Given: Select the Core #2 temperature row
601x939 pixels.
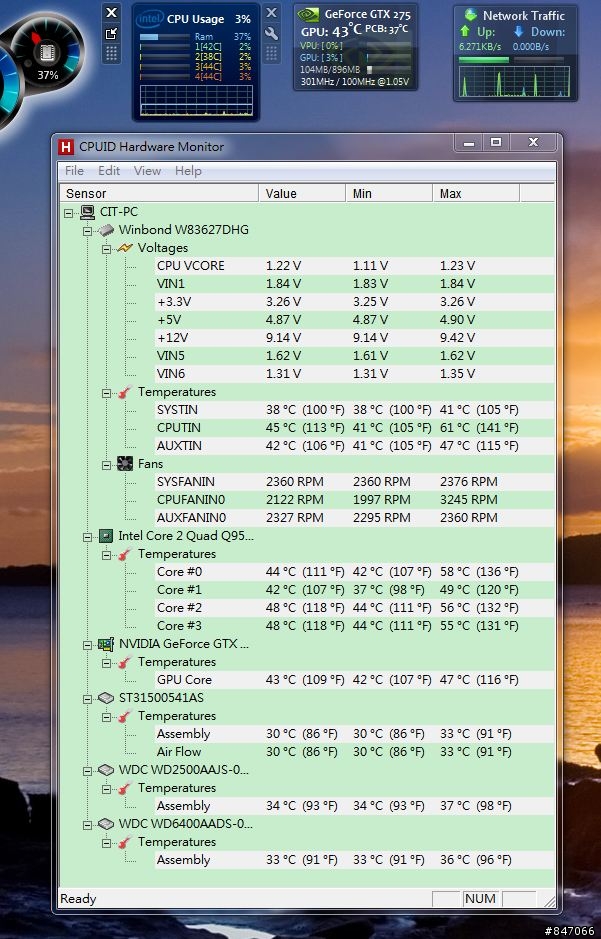Looking at the screenshot, I should [354, 608].
